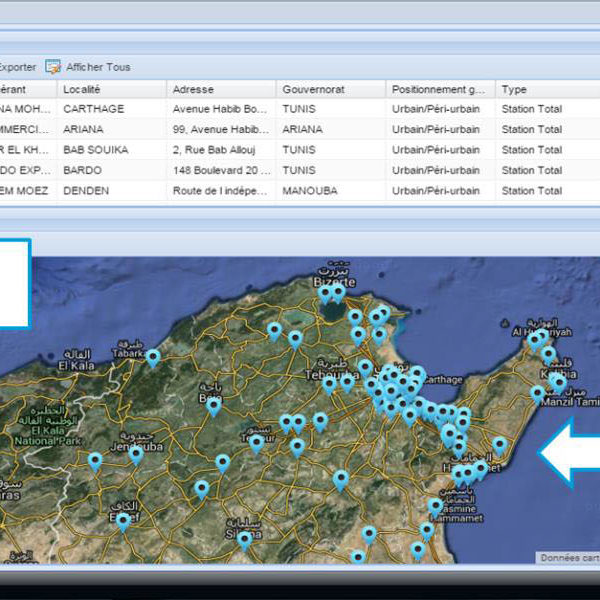This screenshot has width=600, height=600.
Task: Click the Positionnement column header
Action: point(437,90)
